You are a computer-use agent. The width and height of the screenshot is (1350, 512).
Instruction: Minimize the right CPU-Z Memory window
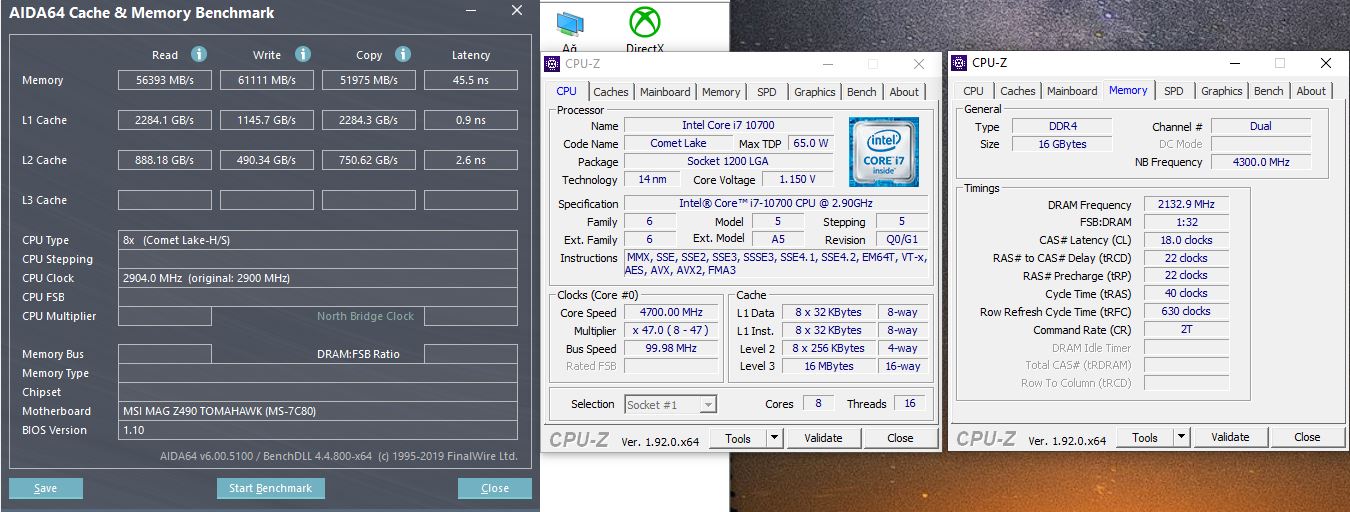tap(1233, 63)
